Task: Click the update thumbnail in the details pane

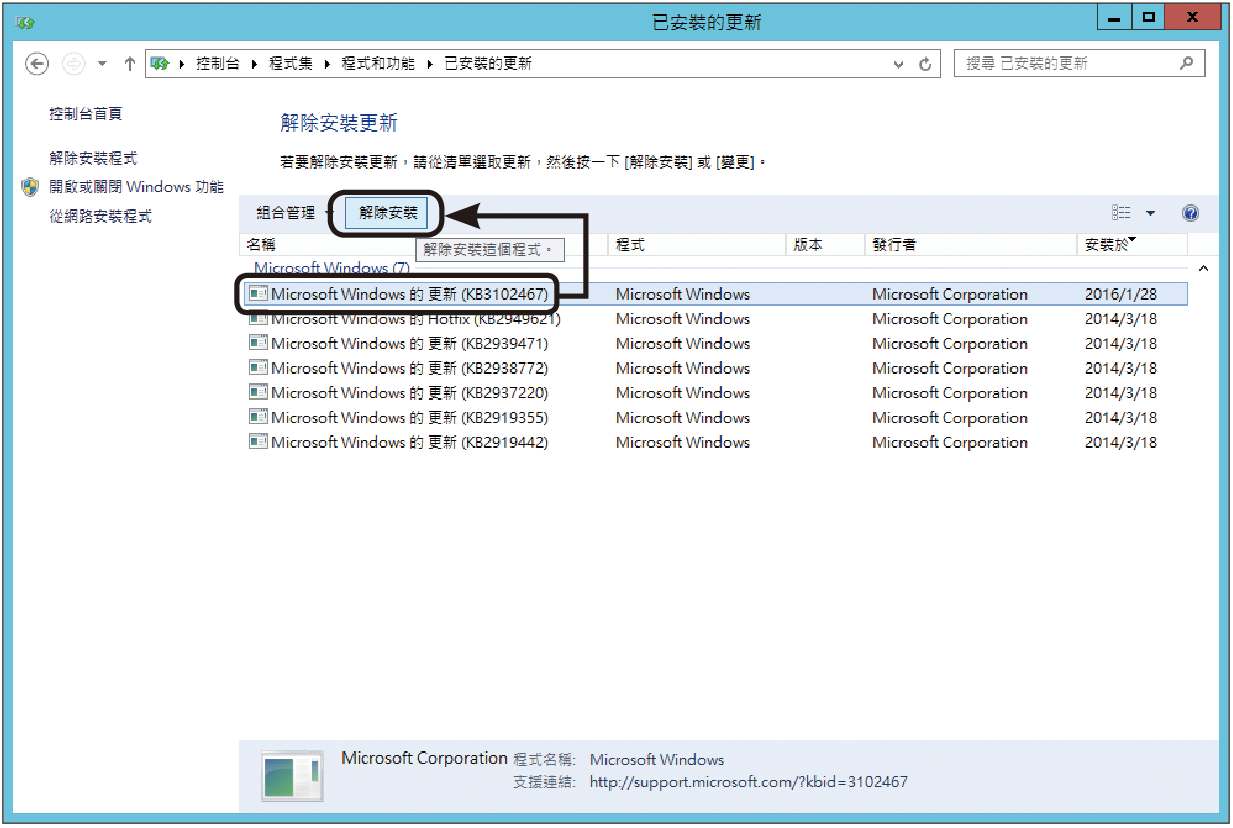Action: pyautogui.click(x=292, y=776)
